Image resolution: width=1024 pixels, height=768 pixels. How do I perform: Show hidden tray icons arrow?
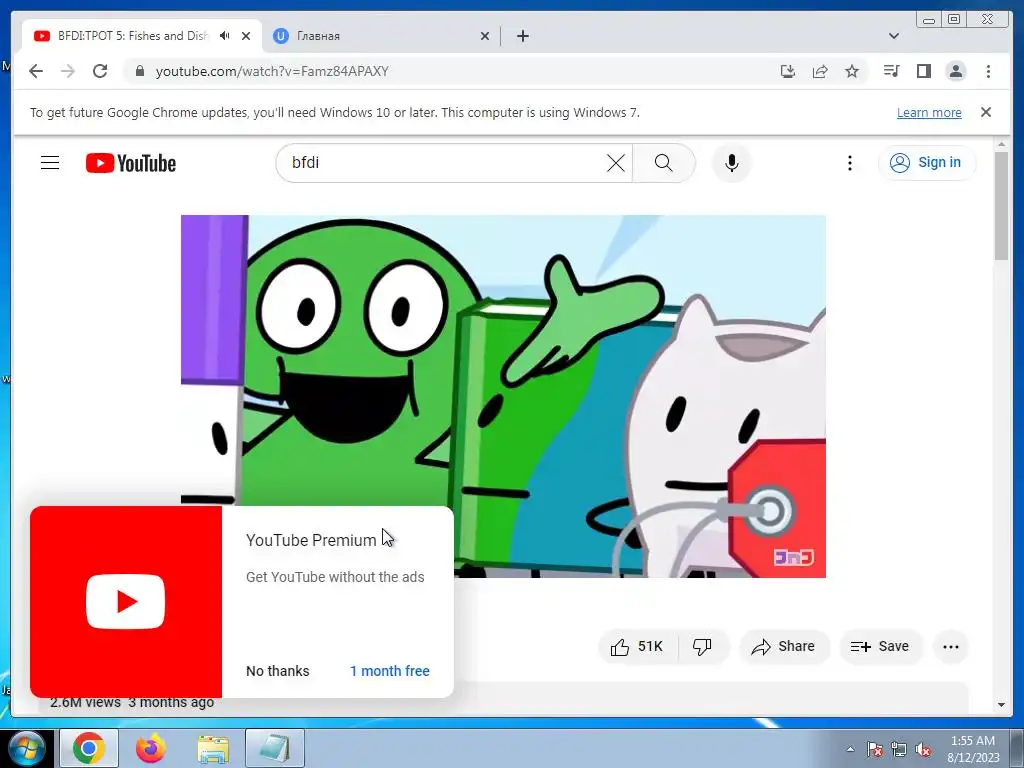850,749
